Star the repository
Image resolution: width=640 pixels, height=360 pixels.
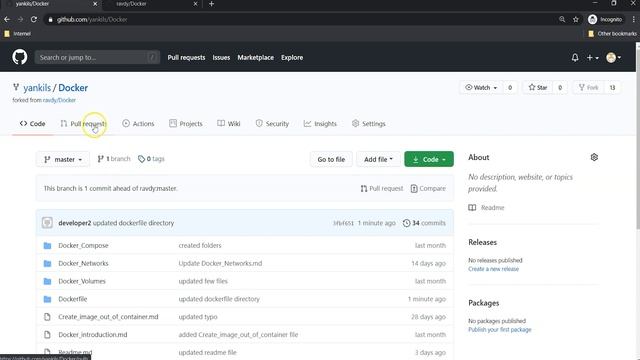click(538, 87)
